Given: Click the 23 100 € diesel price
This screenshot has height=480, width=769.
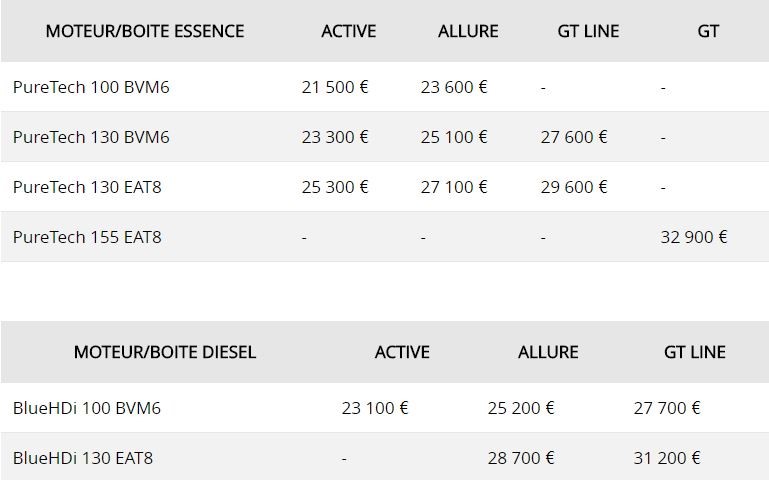Looking at the screenshot, I should click(375, 408).
